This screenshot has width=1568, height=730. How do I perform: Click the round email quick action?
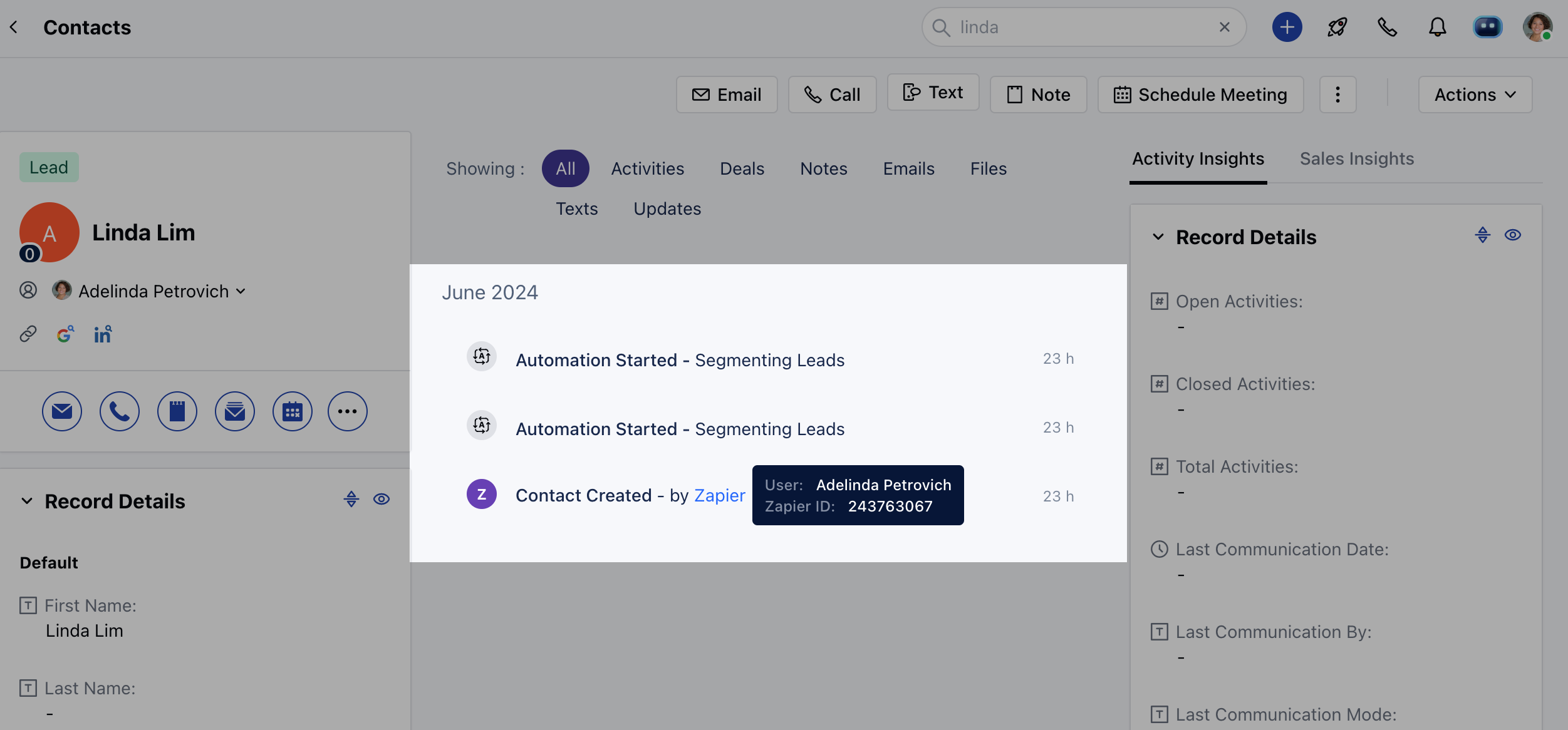(x=62, y=411)
